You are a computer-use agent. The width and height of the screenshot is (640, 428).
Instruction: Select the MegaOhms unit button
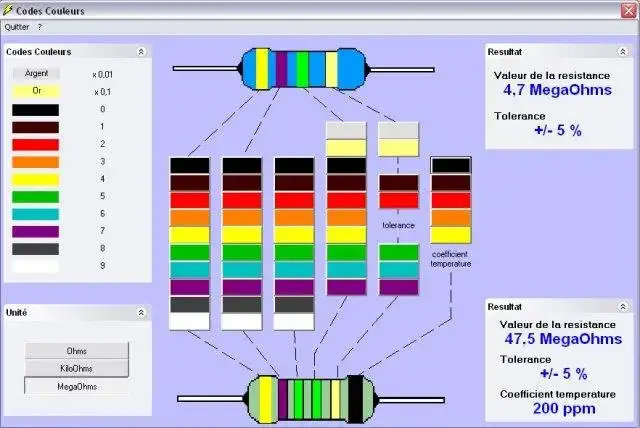[77, 386]
